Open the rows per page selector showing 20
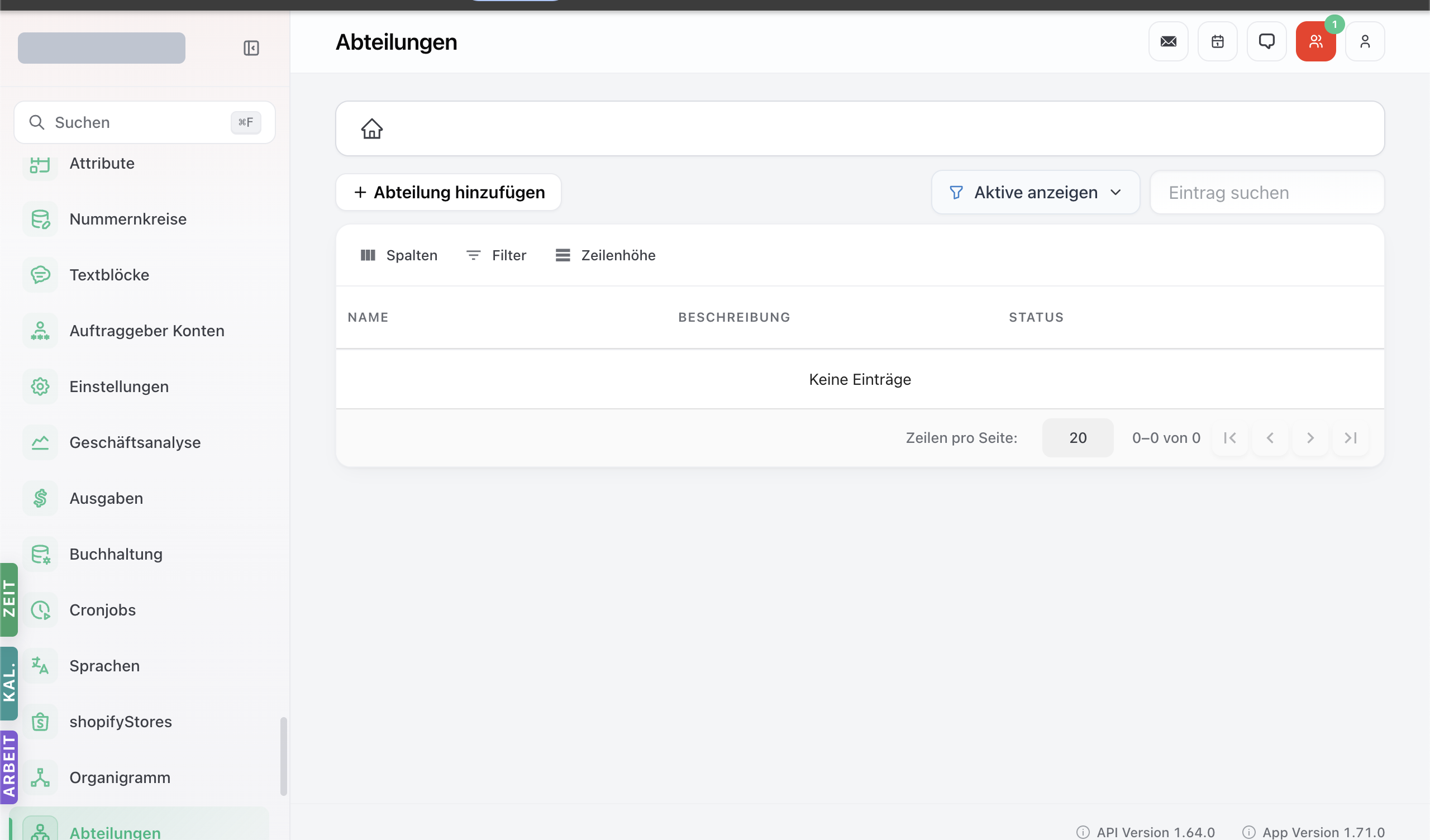 (1078, 438)
